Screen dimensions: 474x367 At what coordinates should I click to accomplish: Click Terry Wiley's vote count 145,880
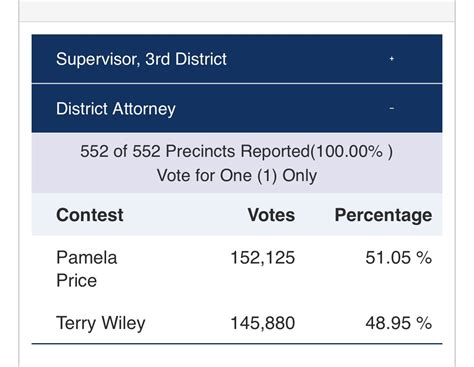tap(263, 323)
